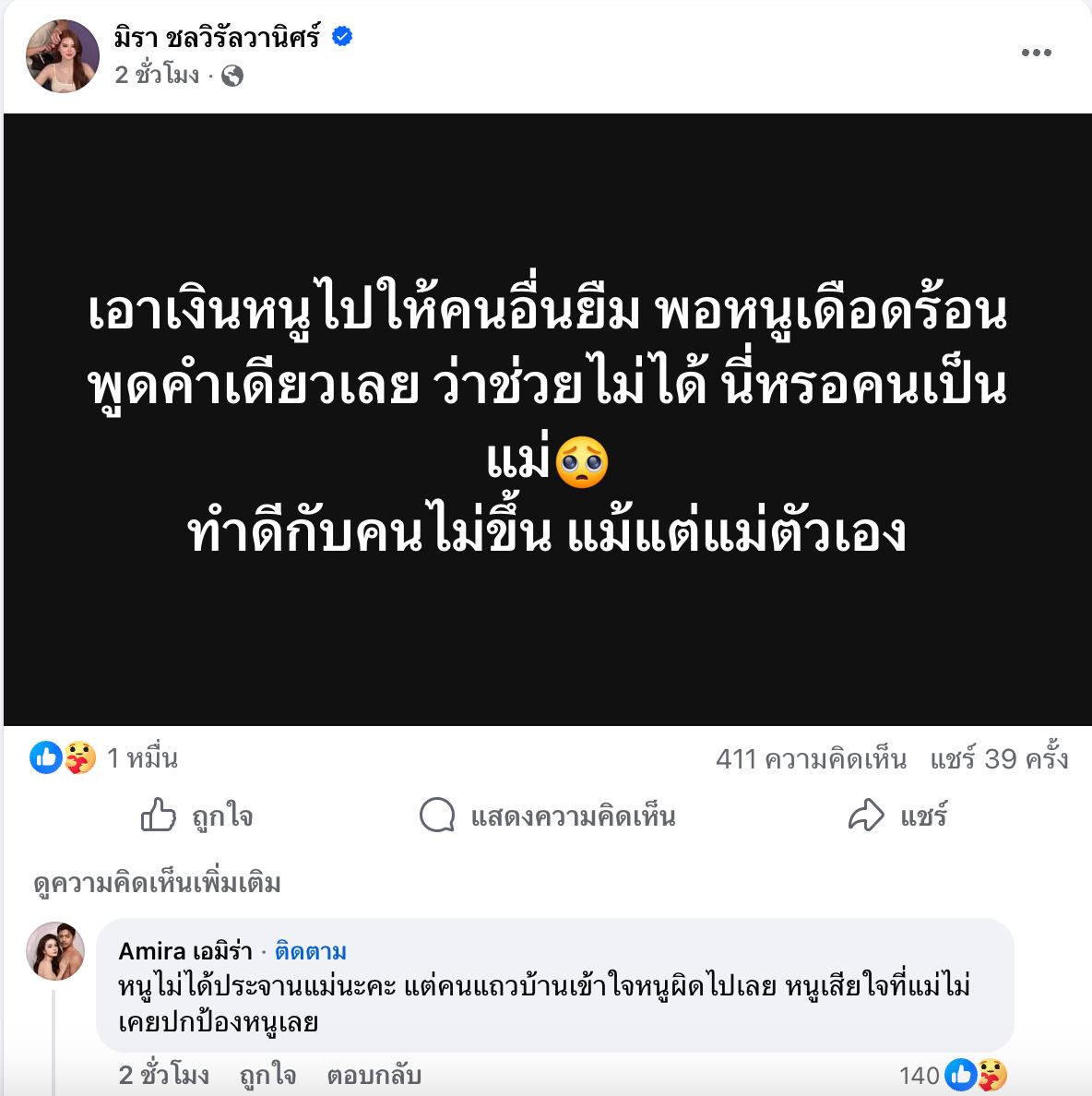Open the แชร์ 39 ครั้ง shares list
Screen dimensions: 1092x1096
(x=999, y=759)
